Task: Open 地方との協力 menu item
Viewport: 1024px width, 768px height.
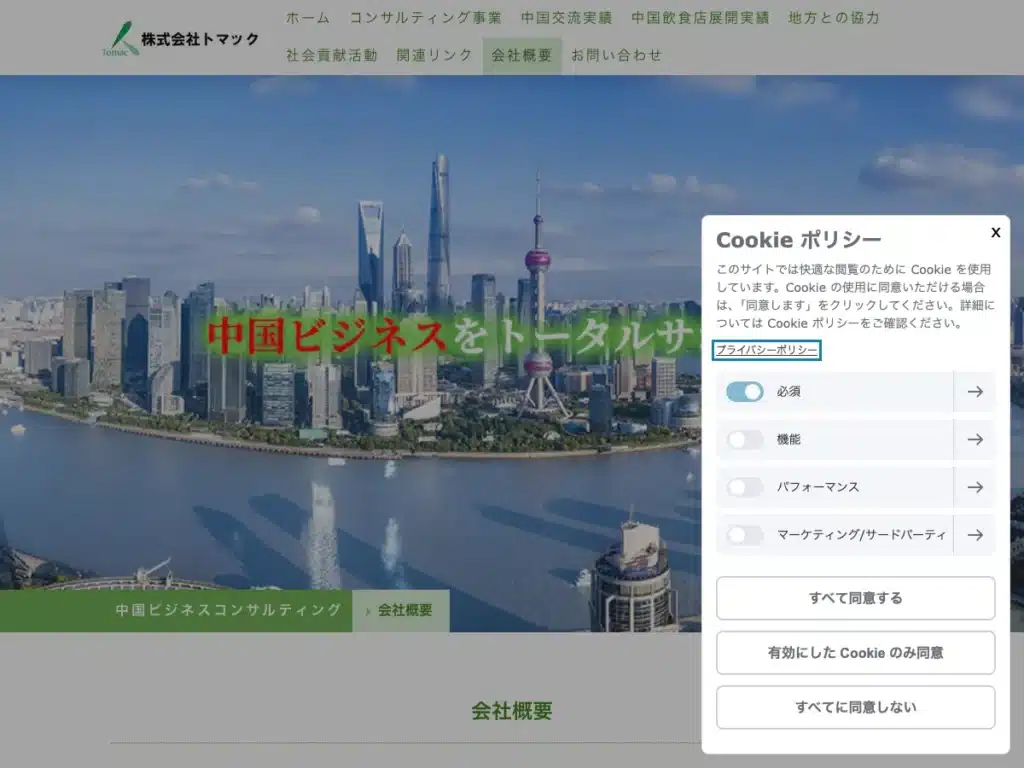Action: [834, 18]
